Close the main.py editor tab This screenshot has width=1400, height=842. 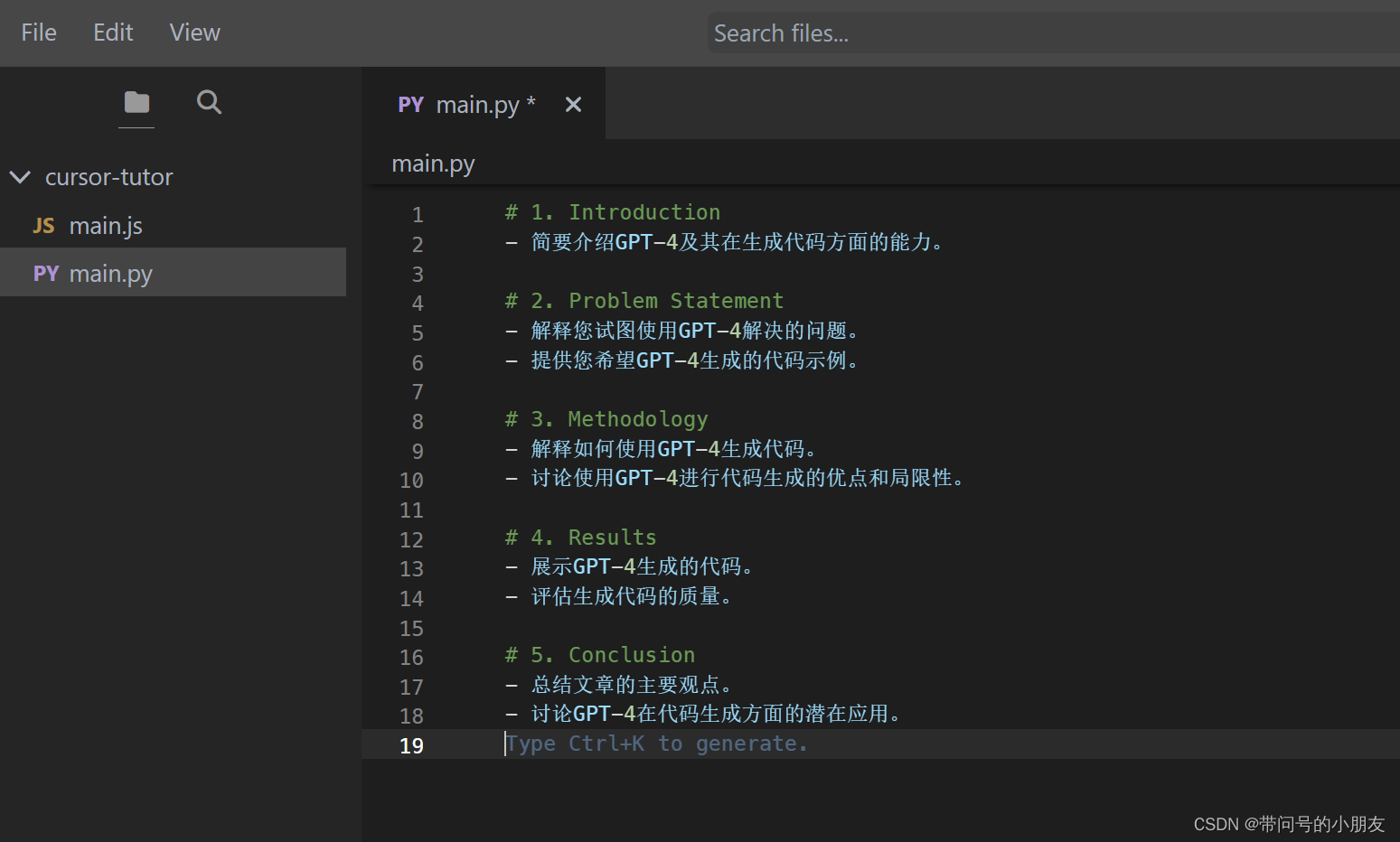click(x=573, y=105)
